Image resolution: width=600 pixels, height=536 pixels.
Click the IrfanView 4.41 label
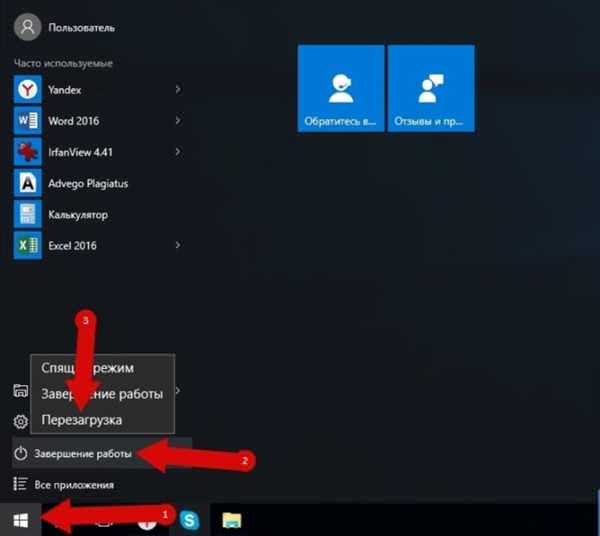coord(80,152)
